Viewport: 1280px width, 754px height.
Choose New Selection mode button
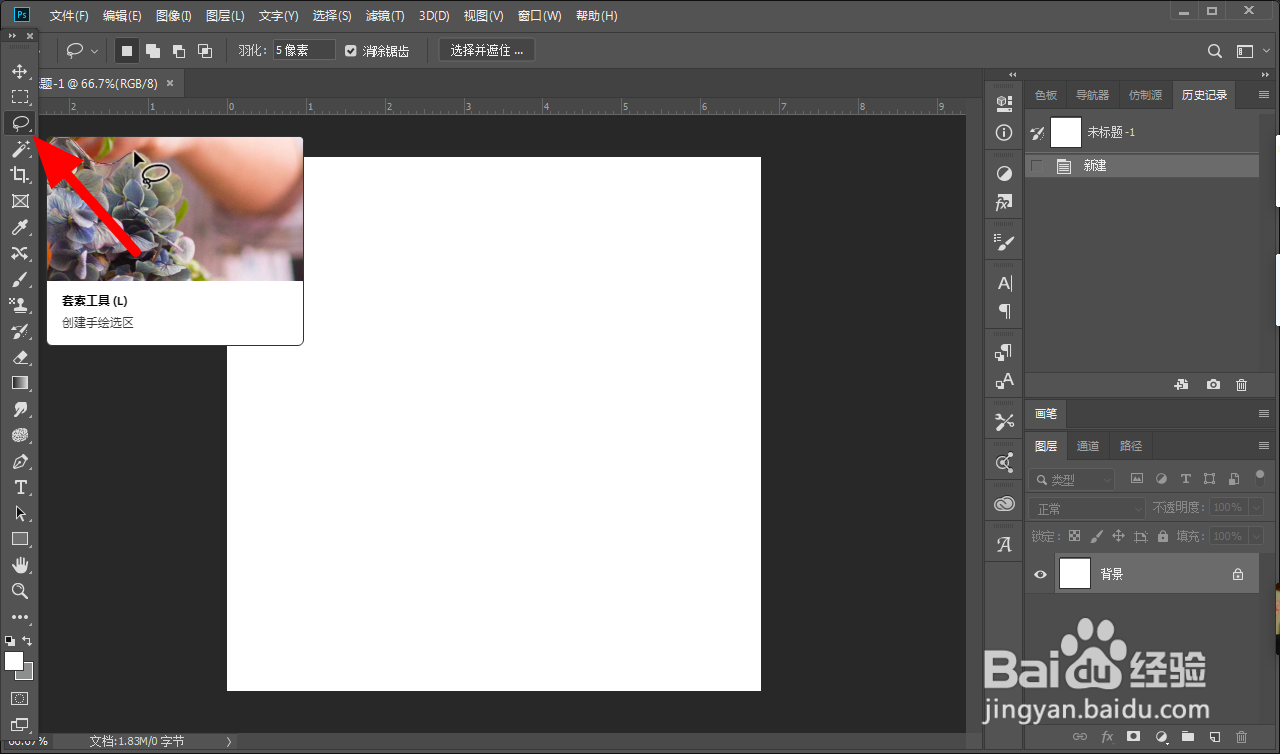pos(127,51)
